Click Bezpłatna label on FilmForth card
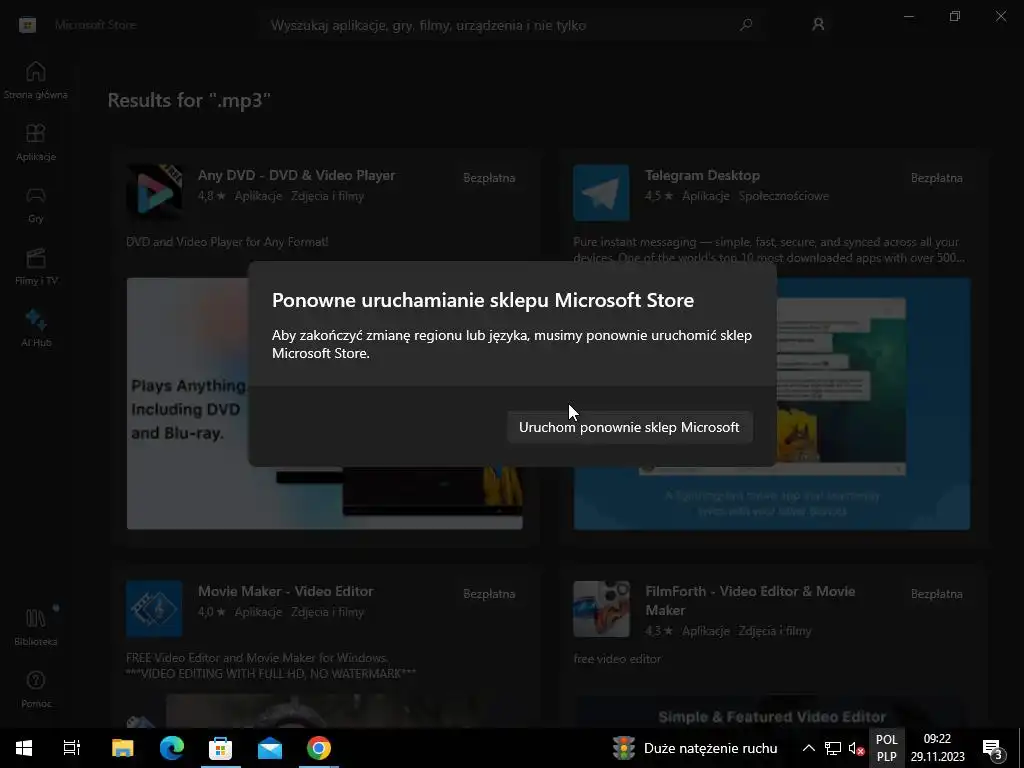 pyautogui.click(x=936, y=594)
